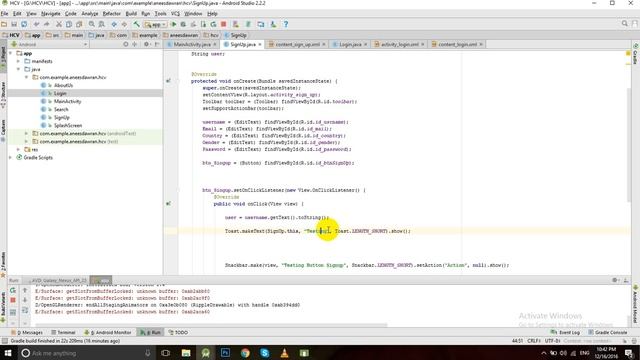Collapse the java folder node
Screen dimensions: 640x360
(x=18, y=69)
